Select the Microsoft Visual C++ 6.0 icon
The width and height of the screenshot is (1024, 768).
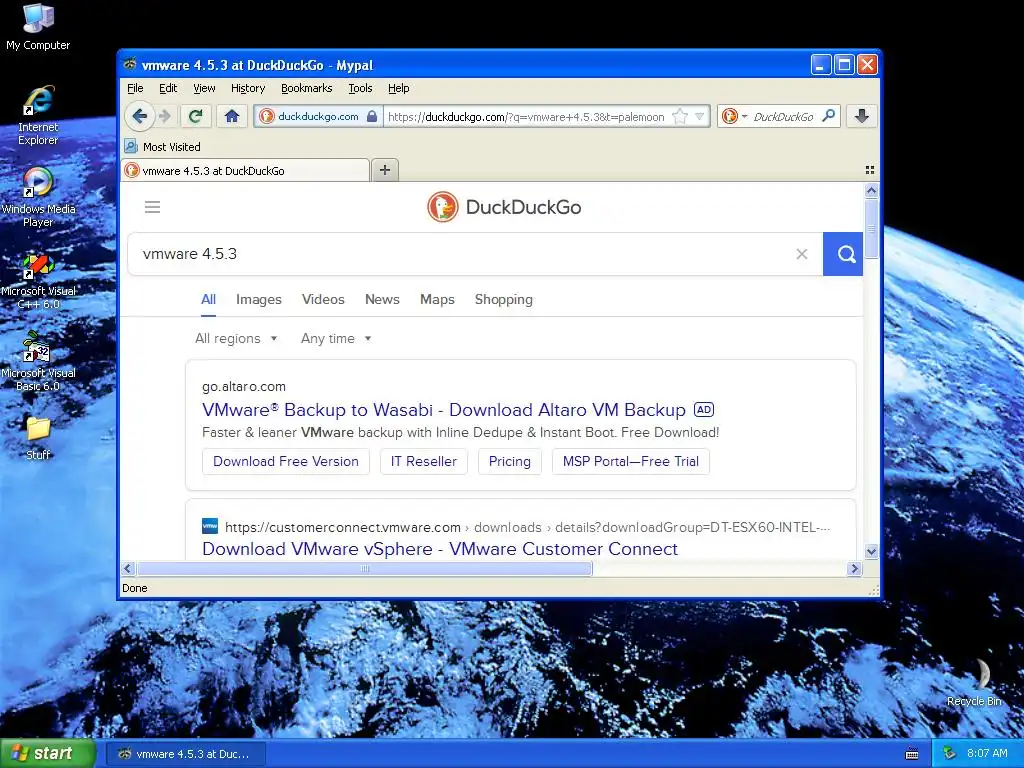point(38,281)
